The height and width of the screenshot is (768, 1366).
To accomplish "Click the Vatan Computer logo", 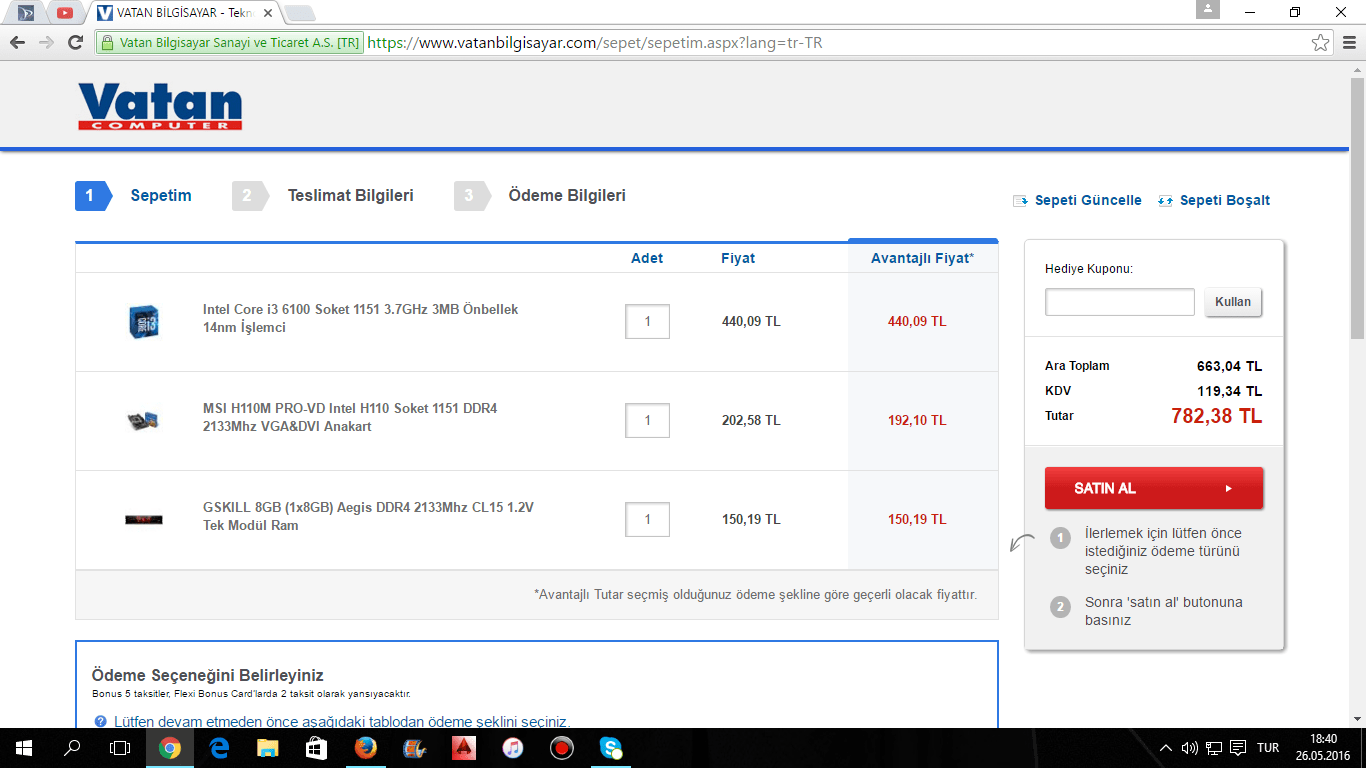I will [160, 106].
